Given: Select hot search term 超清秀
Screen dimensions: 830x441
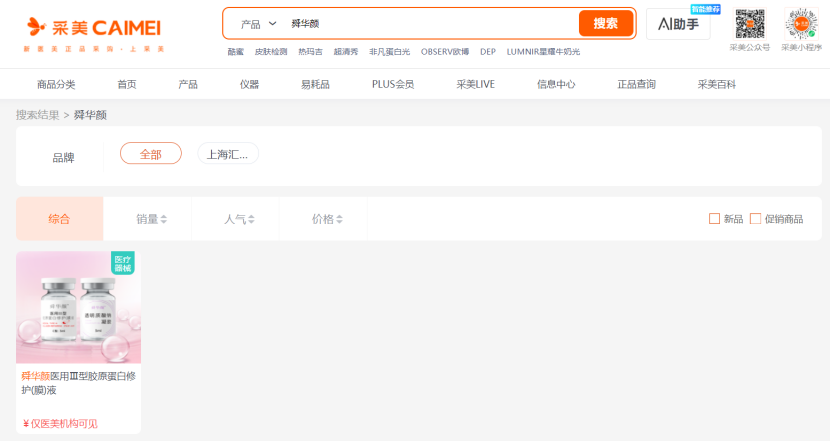Looking at the screenshot, I should pyautogui.click(x=346, y=52).
